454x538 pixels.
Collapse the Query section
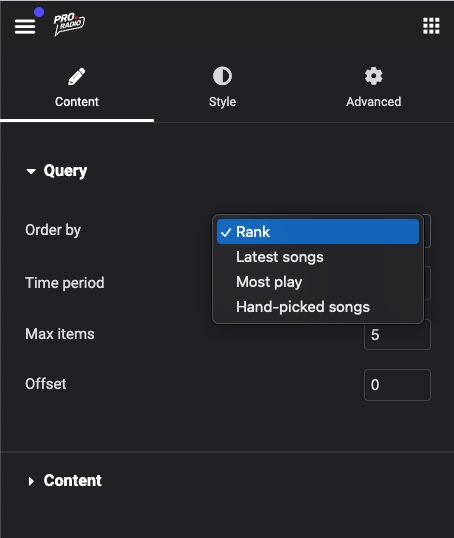[31, 171]
